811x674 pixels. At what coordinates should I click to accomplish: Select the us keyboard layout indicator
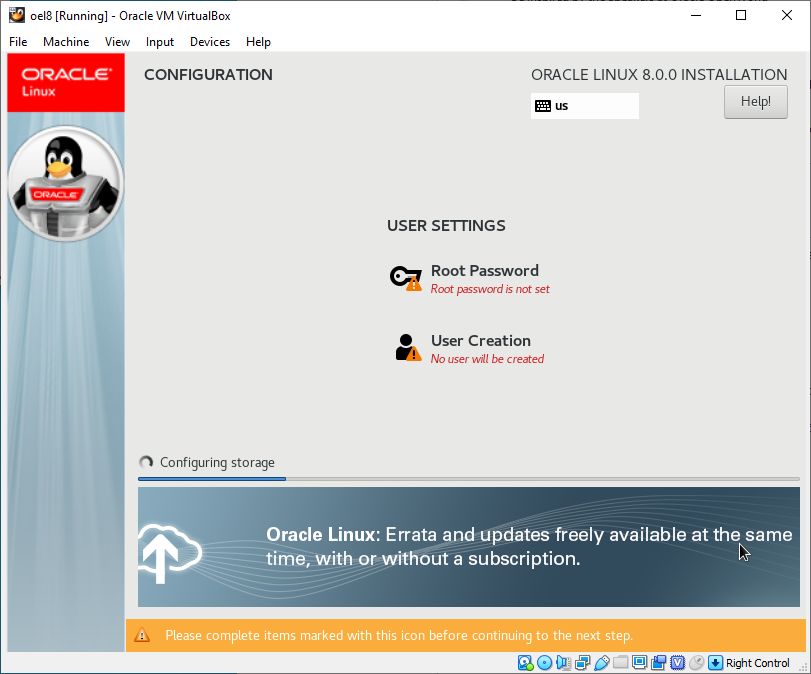point(585,106)
